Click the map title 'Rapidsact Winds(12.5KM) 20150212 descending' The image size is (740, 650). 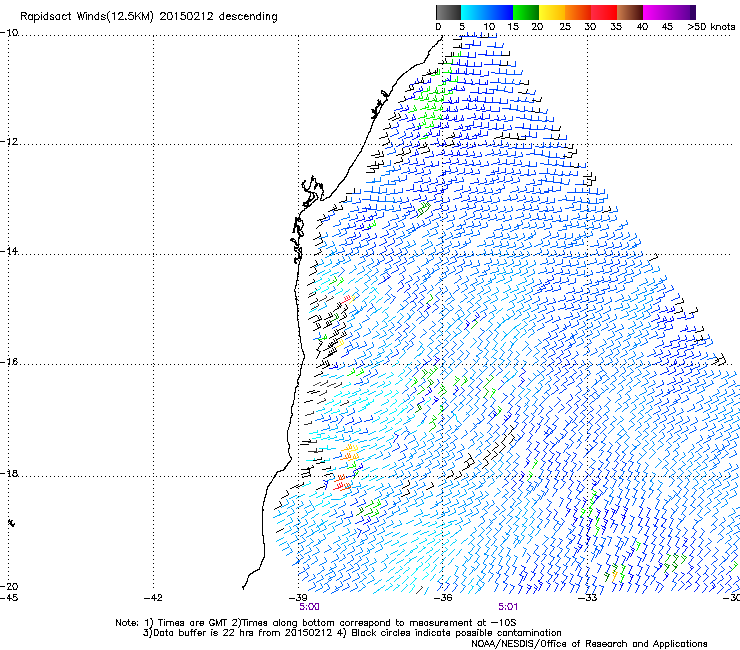[149, 17]
